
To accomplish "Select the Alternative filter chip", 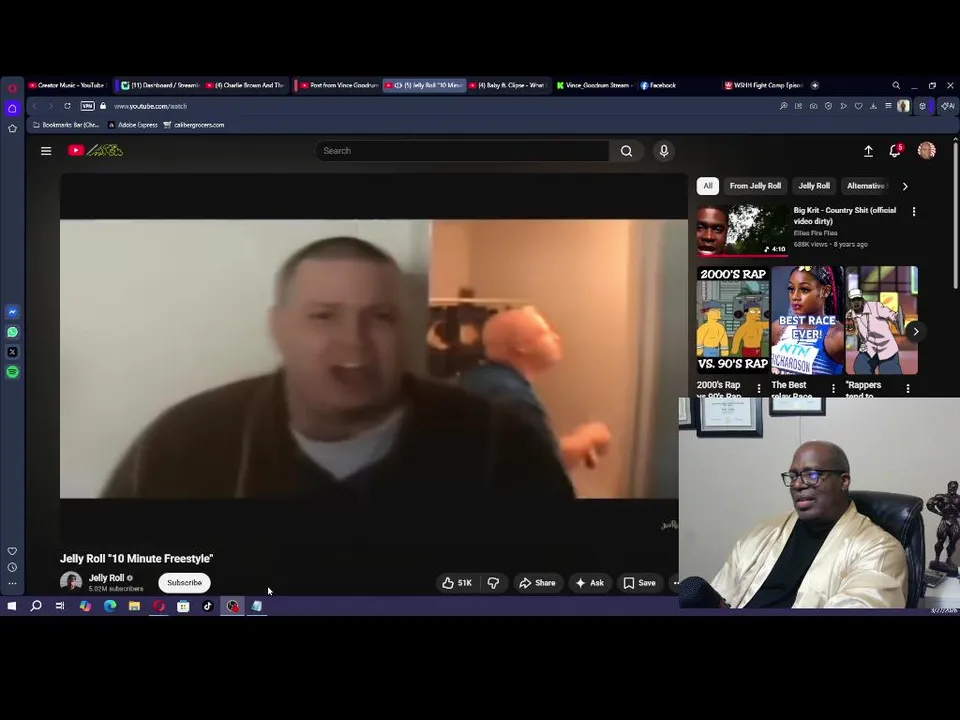I will pos(866,186).
